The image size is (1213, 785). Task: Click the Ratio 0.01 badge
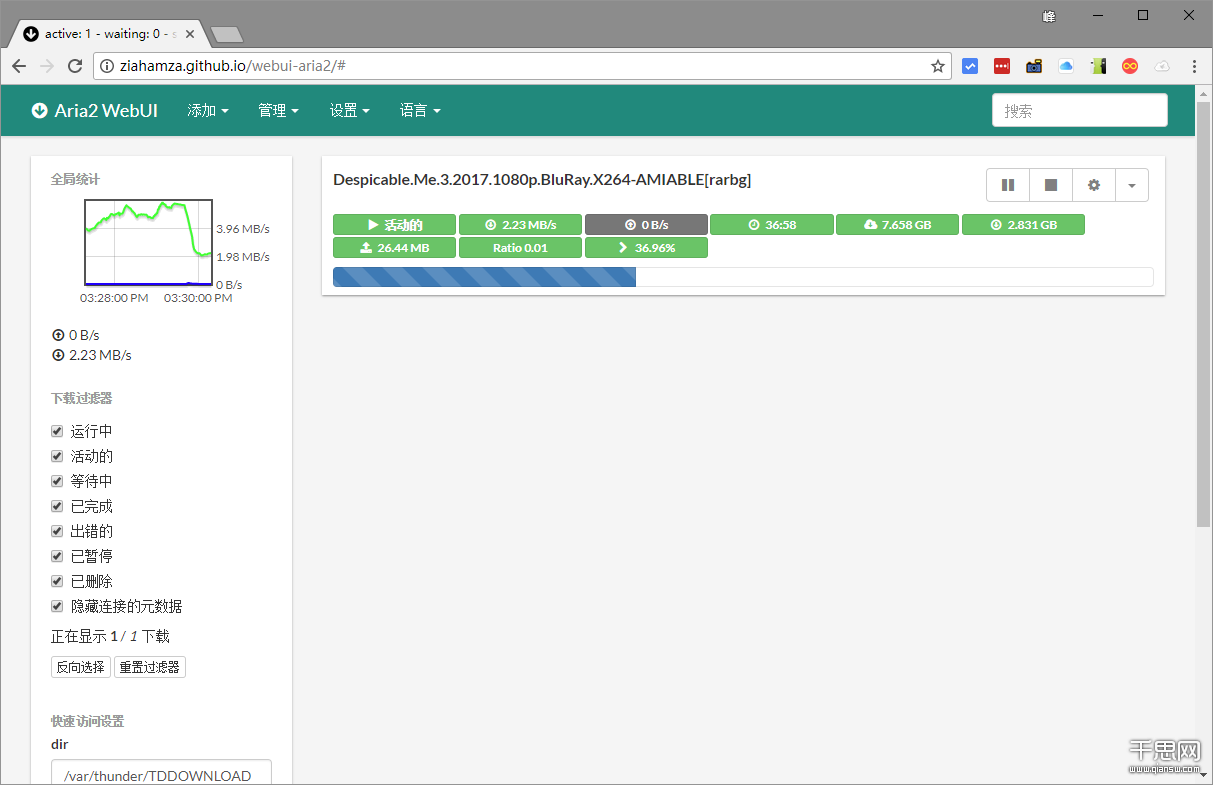[x=520, y=247]
